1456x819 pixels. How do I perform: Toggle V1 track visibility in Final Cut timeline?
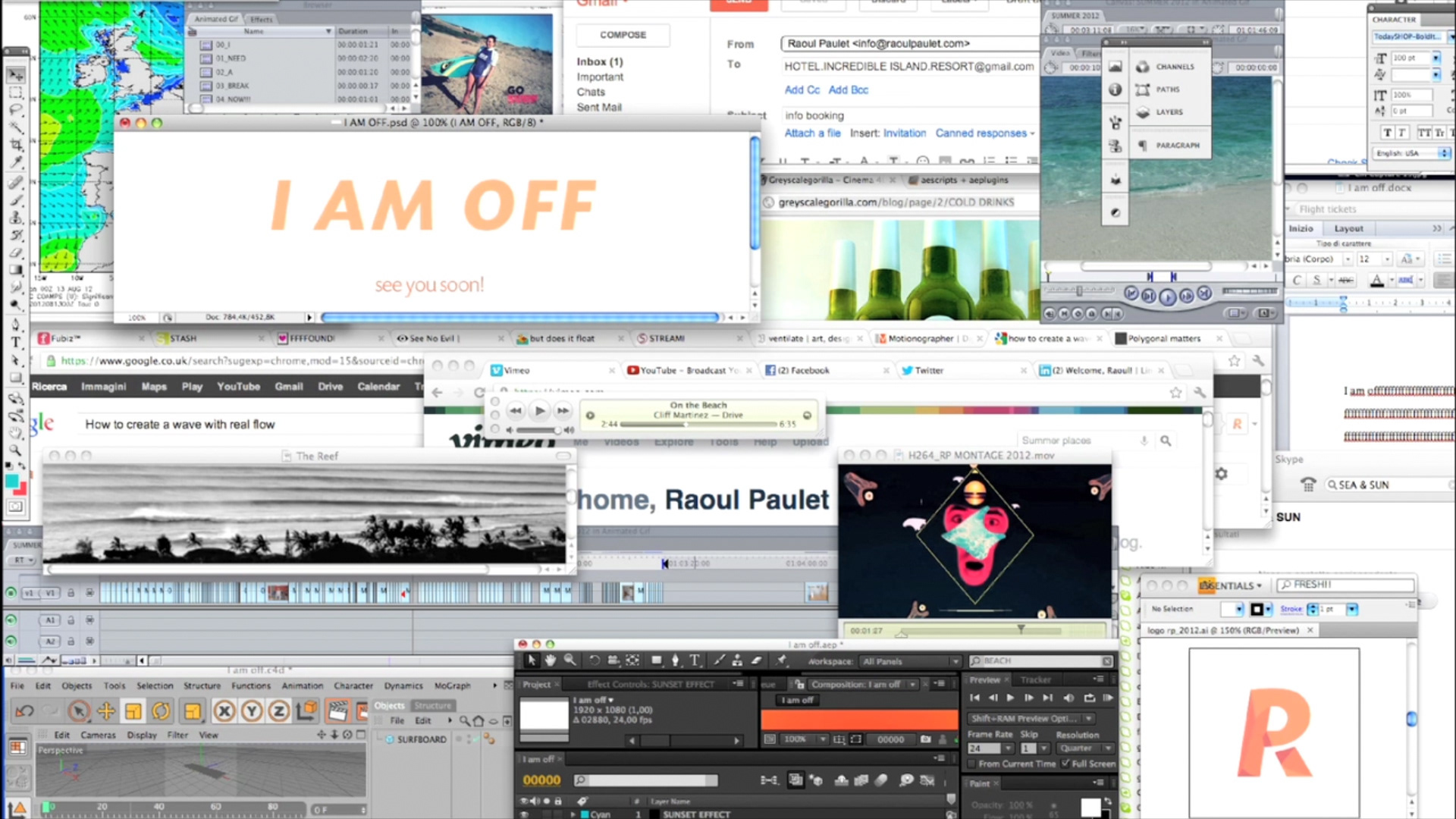[x=11, y=593]
